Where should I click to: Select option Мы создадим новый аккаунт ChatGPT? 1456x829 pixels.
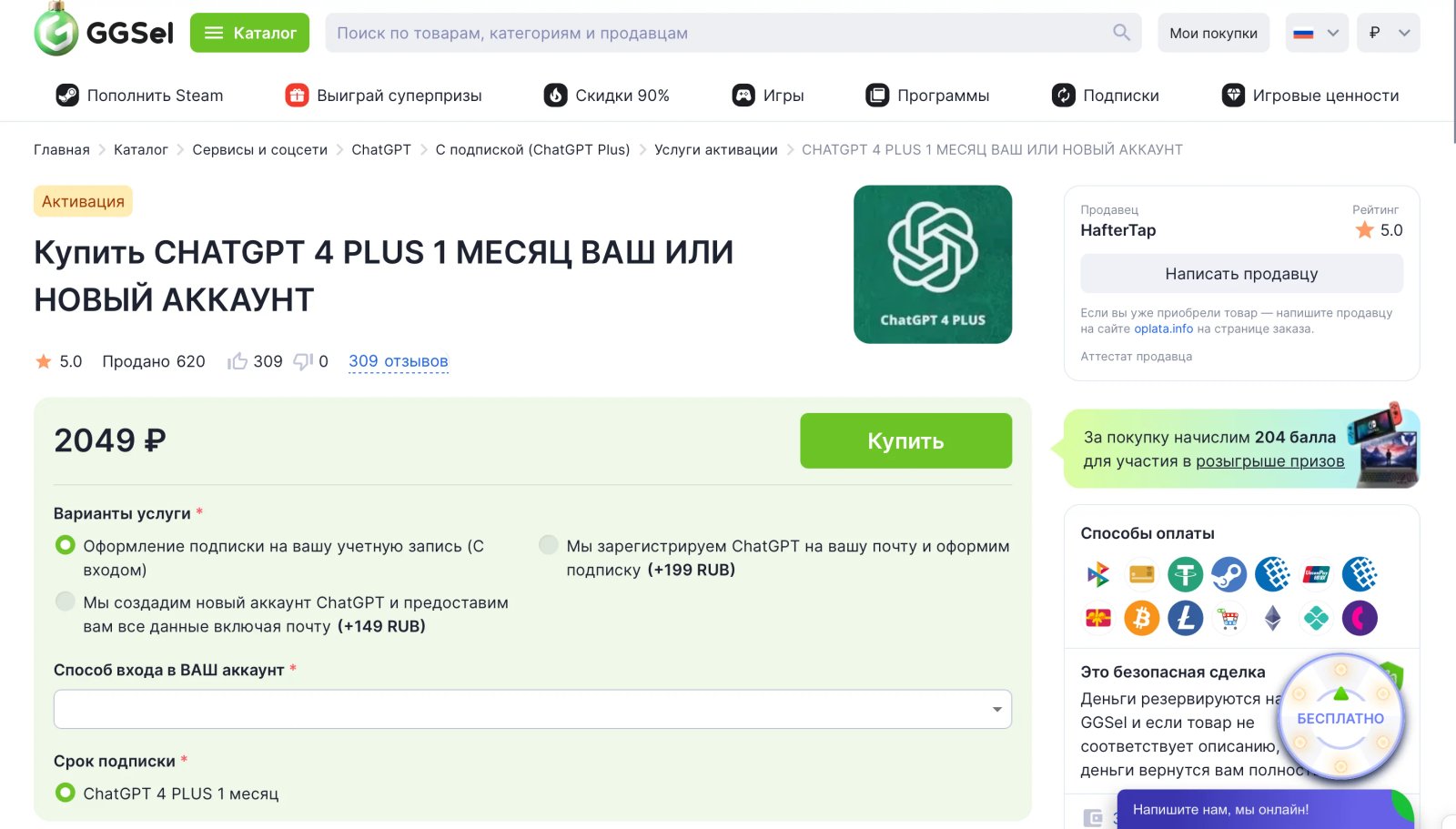click(x=65, y=602)
